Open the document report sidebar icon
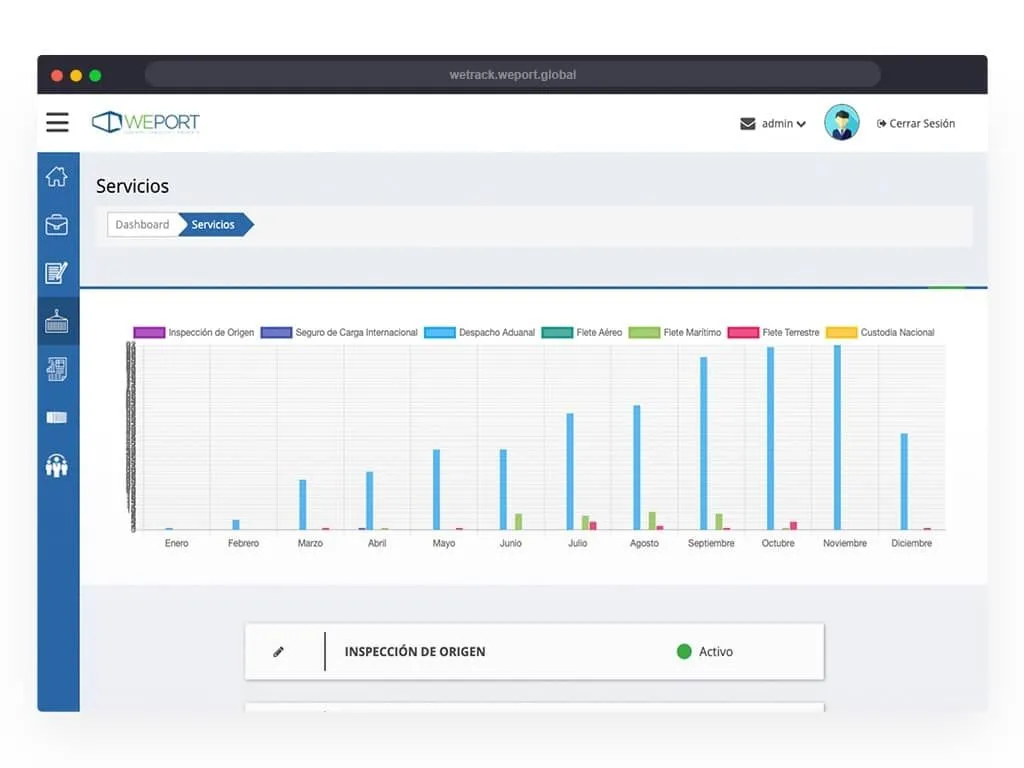Viewport: 1024px width, 768px height. 57,369
